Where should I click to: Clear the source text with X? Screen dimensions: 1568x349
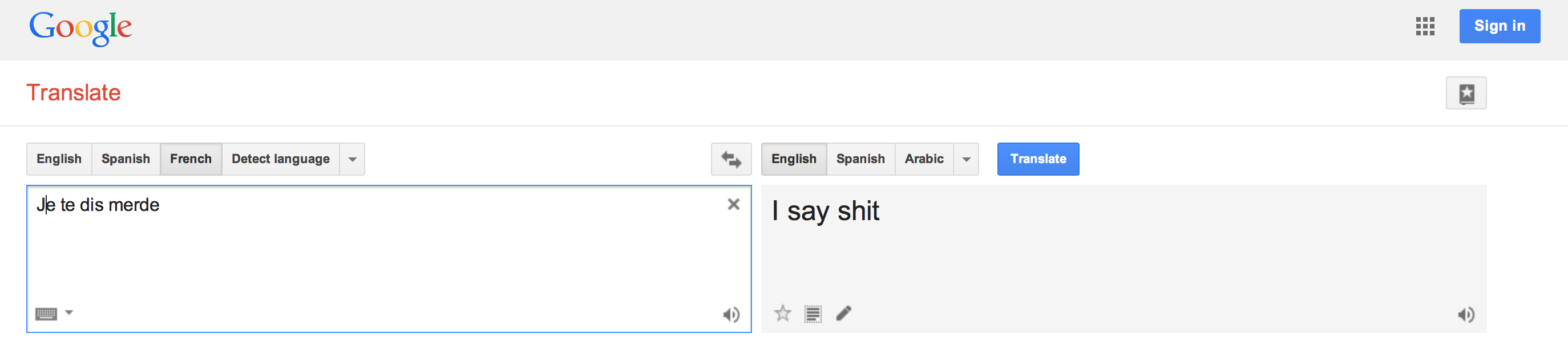pos(733,204)
